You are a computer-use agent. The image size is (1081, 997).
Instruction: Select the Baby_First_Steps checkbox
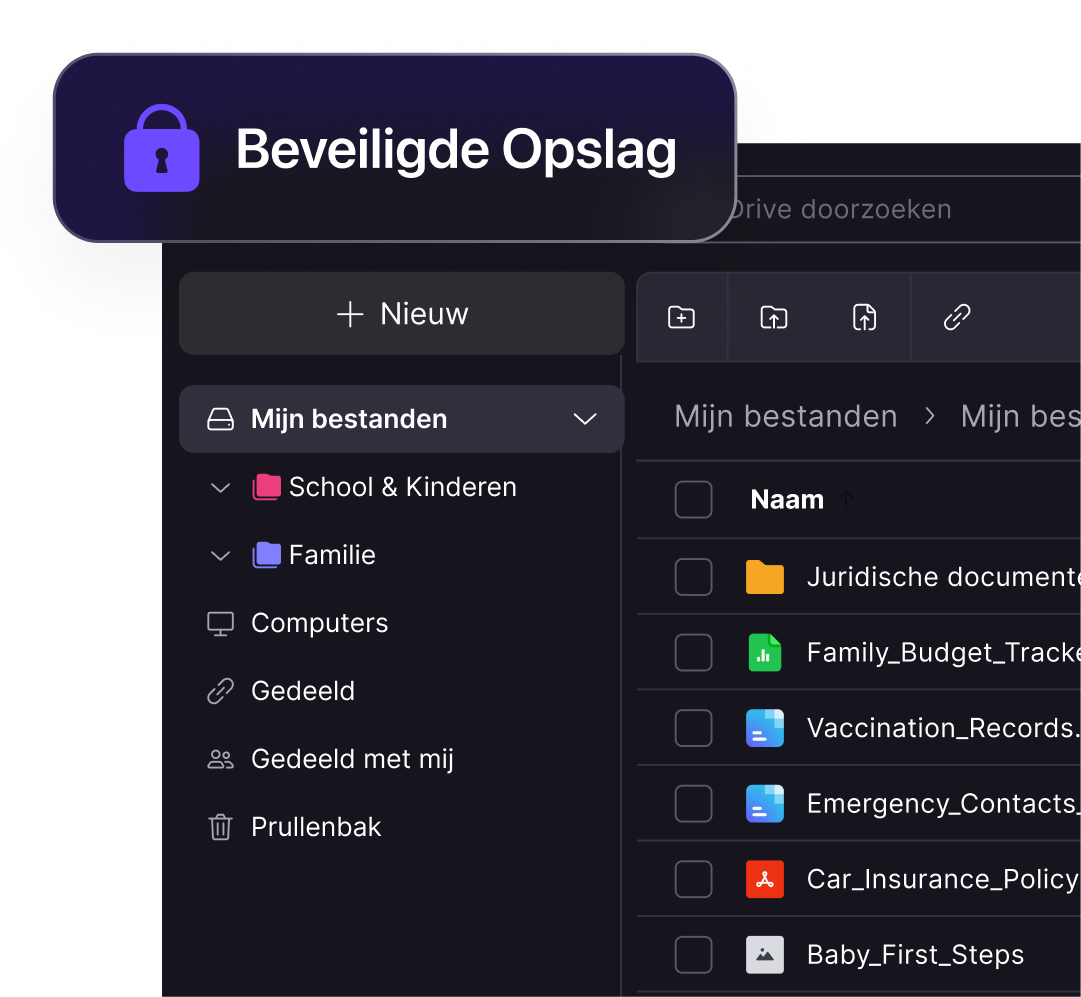[693, 955]
